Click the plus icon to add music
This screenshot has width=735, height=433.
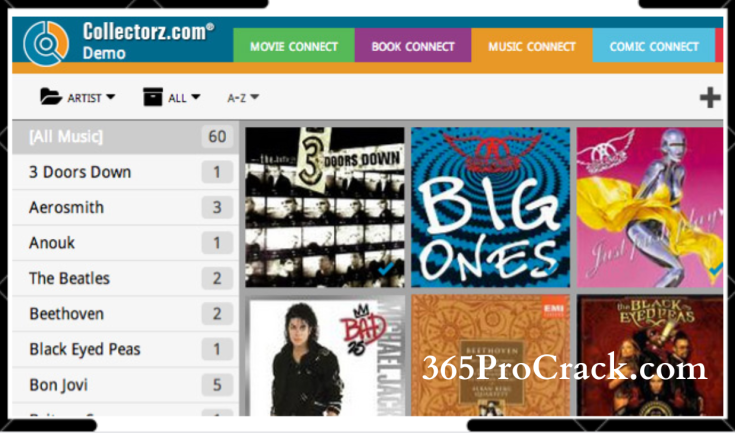pyautogui.click(x=710, y=98)
